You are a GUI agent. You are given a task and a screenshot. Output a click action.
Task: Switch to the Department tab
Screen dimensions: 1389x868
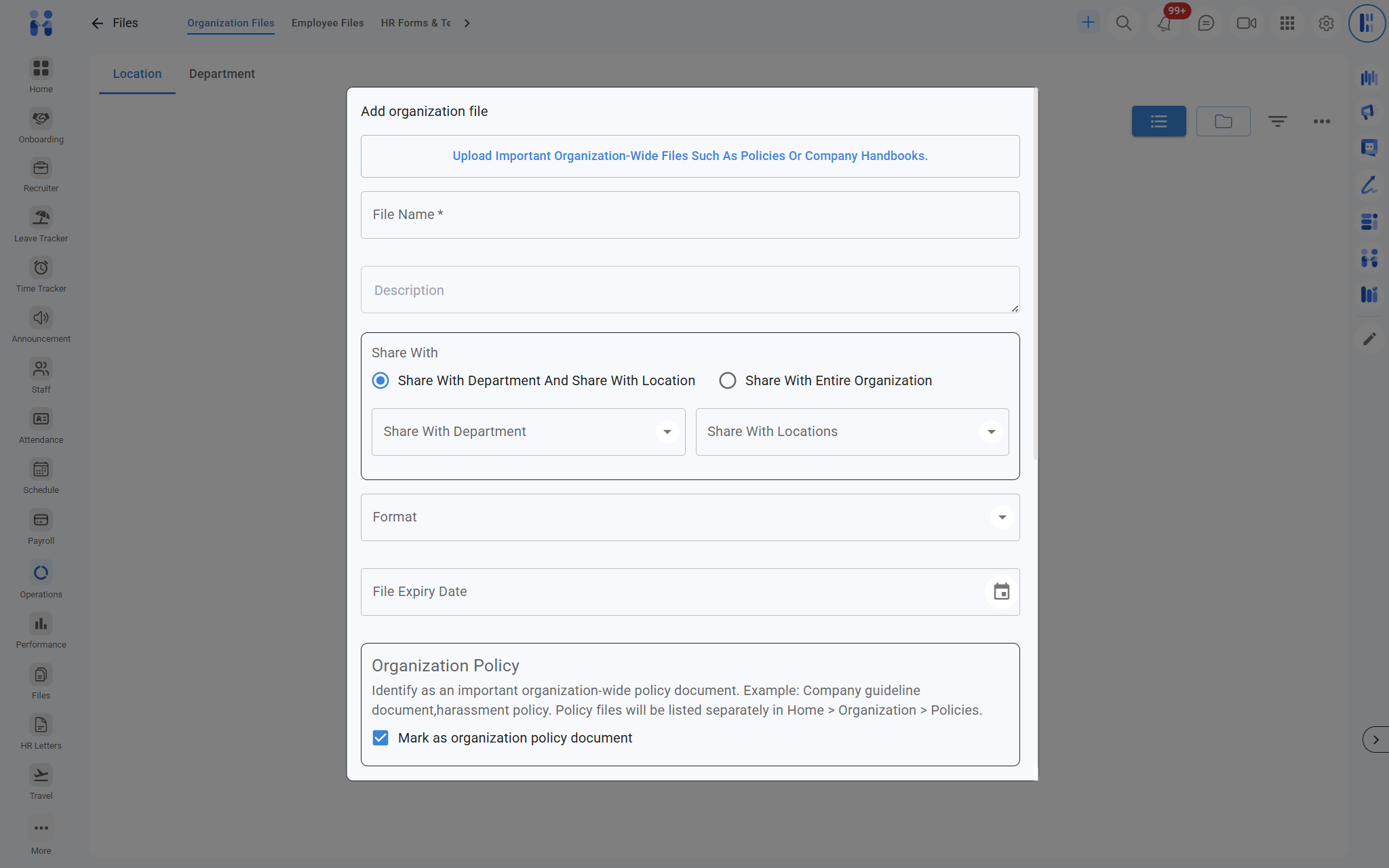tap(222, 74)
